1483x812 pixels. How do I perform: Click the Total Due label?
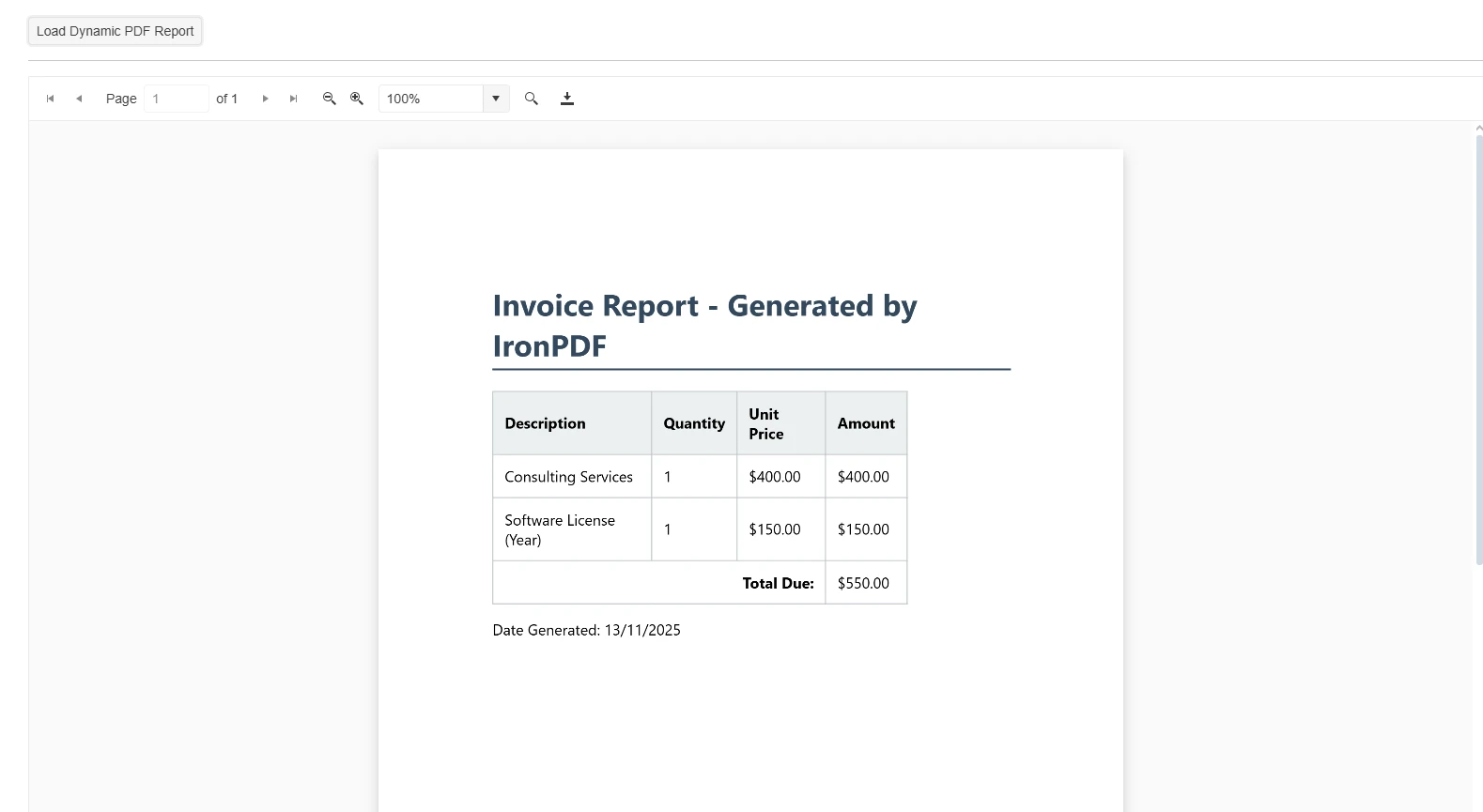coord(778,583)
